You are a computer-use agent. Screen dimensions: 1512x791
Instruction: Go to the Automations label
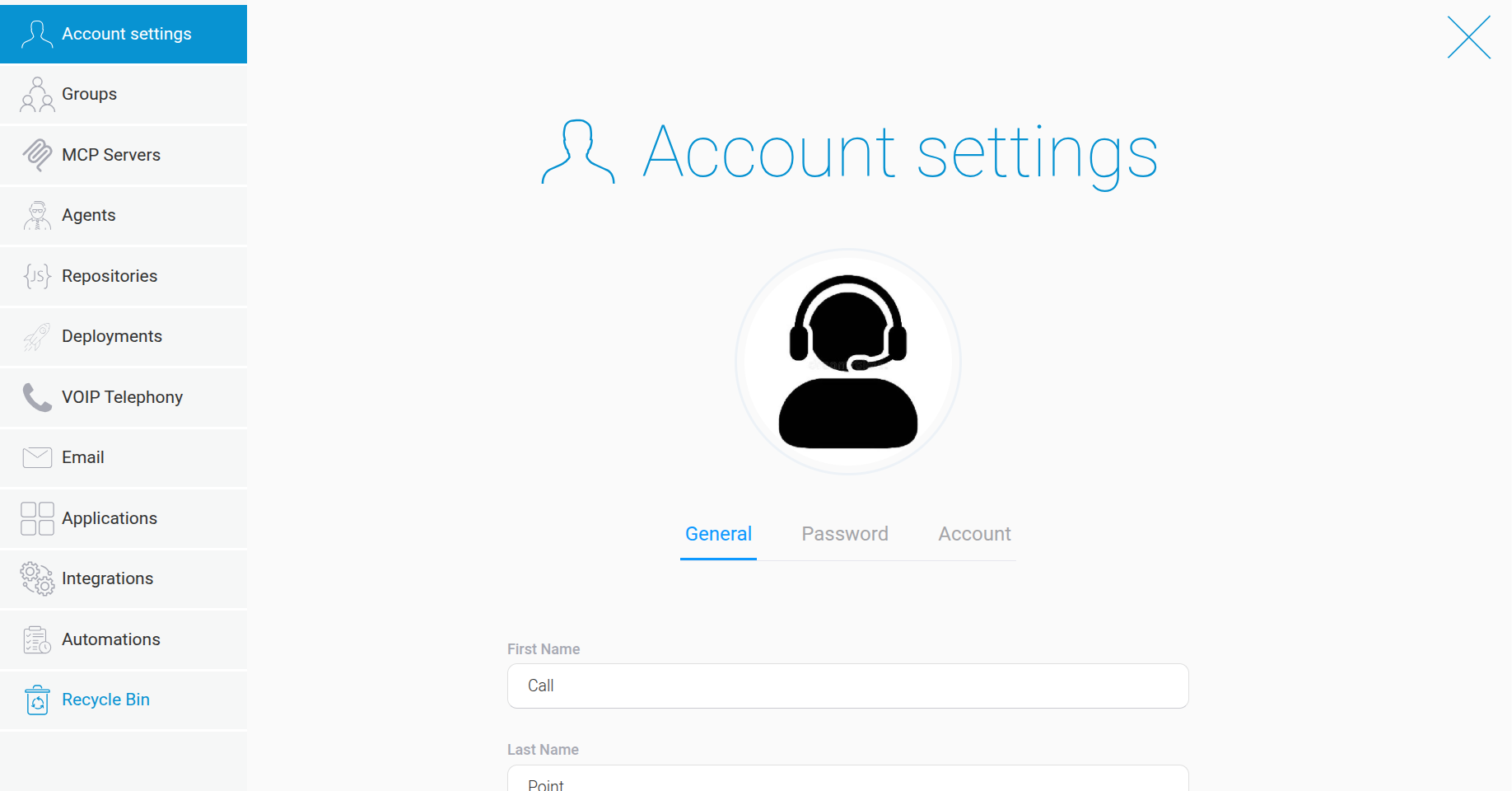111,639
